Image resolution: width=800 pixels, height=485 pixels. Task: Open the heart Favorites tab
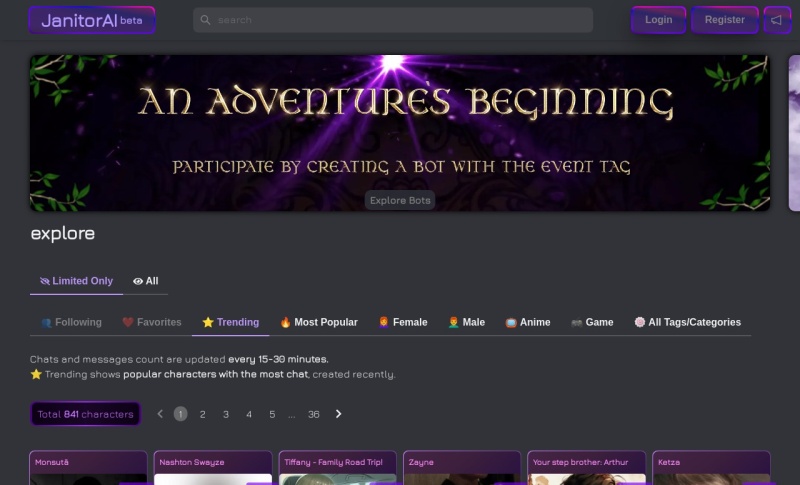pyautogui.click(x=152, y=322)
